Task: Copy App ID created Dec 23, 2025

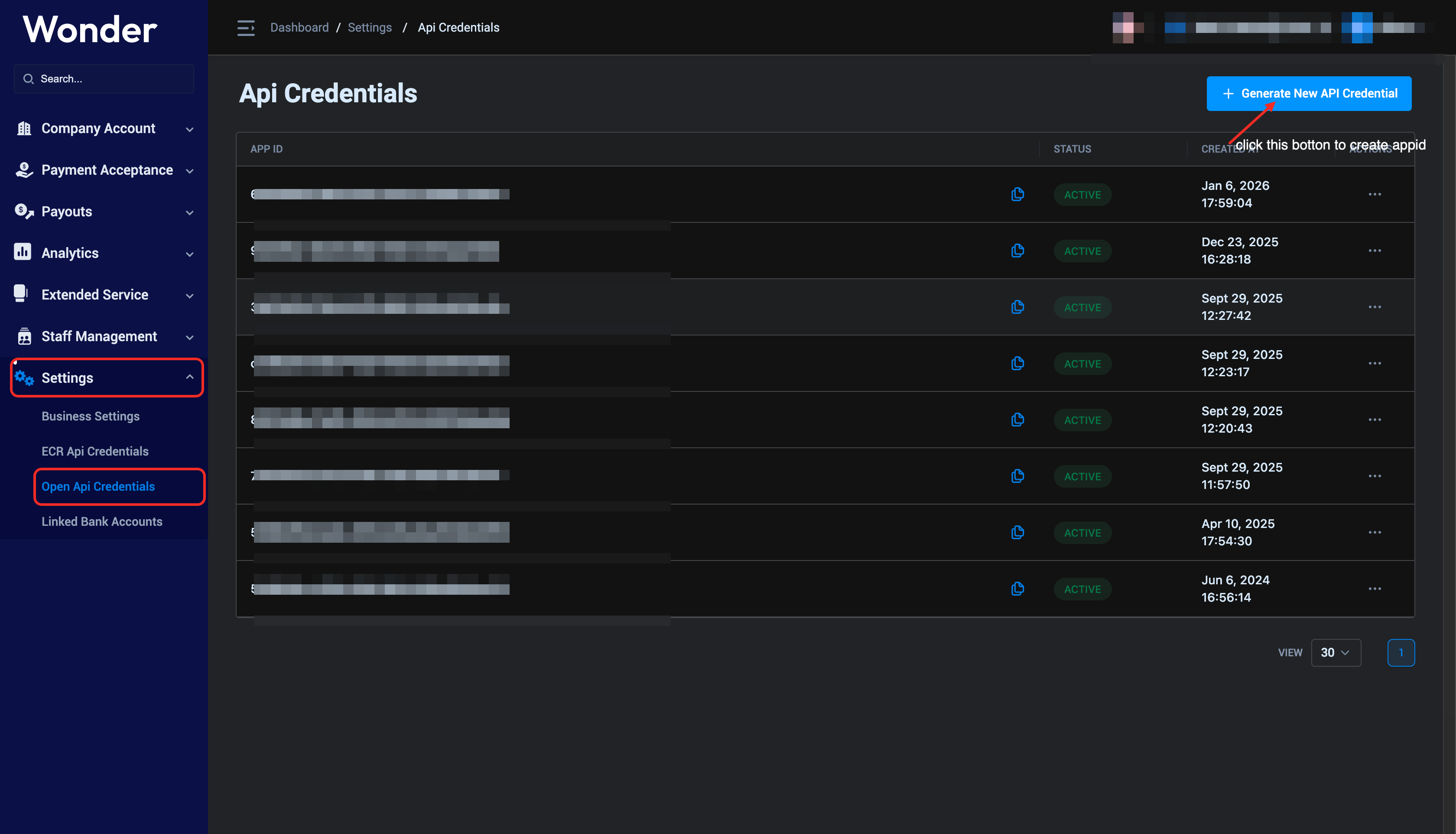Action: tap(1017, 250)
